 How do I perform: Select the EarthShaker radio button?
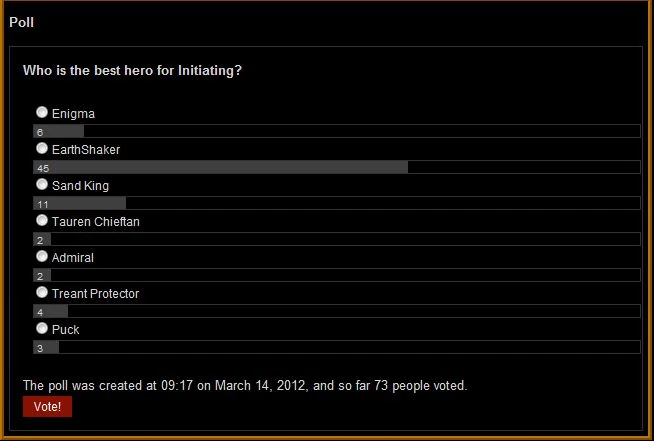(x=42, y=148)
